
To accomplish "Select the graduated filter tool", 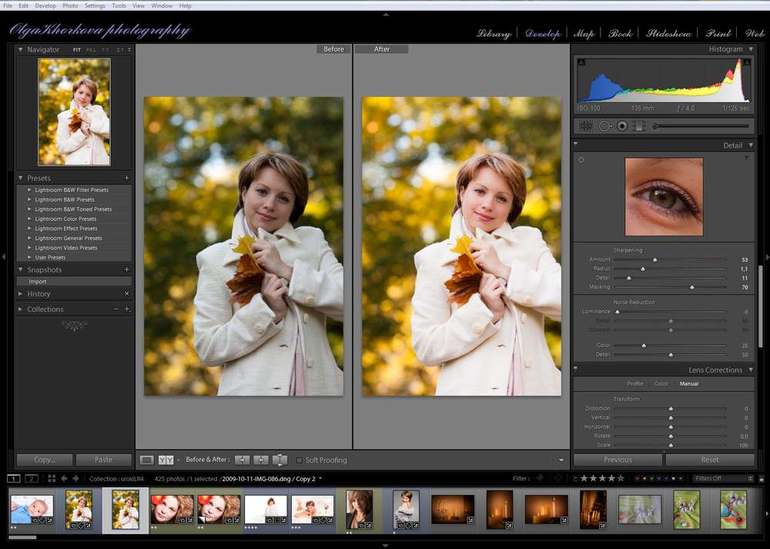I will click(638, 126).
